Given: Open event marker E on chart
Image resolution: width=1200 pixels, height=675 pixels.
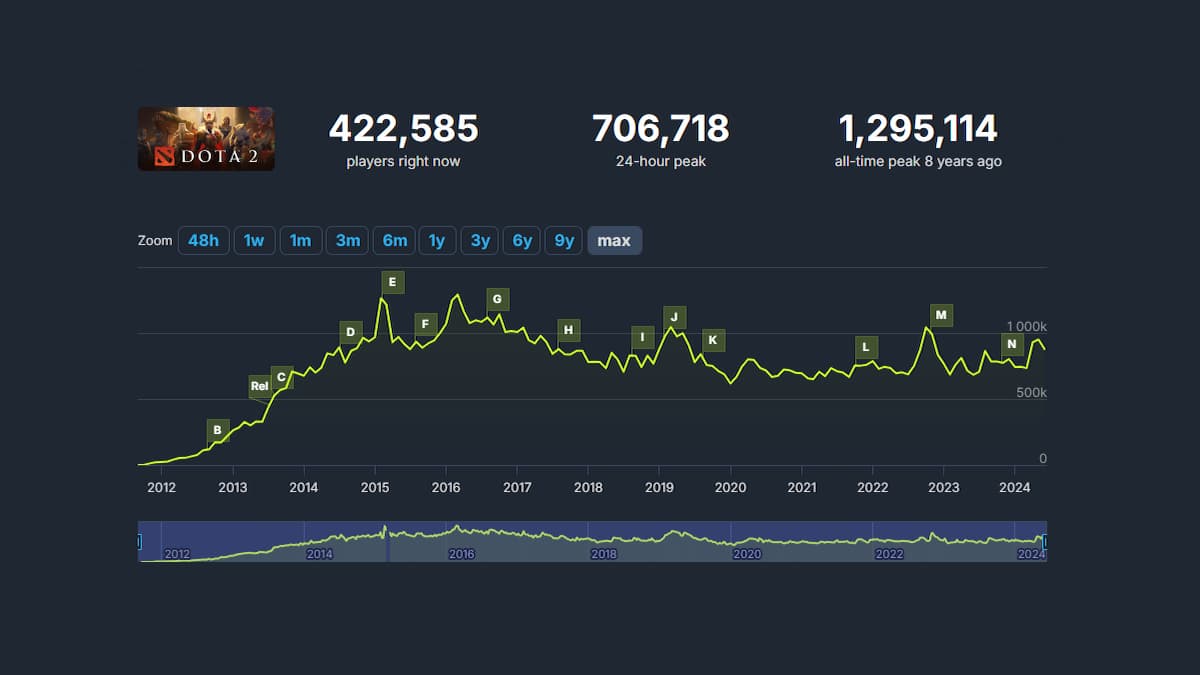Looking at the screenshot, I should [392, 283].
